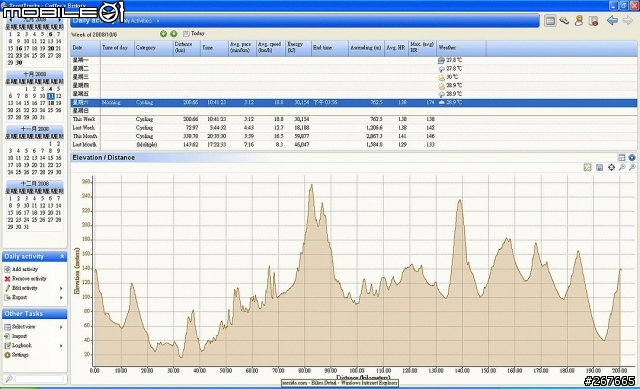640x389 pixels.
Task: Sort by the Date column header
Action: click(x=85, y=48)
